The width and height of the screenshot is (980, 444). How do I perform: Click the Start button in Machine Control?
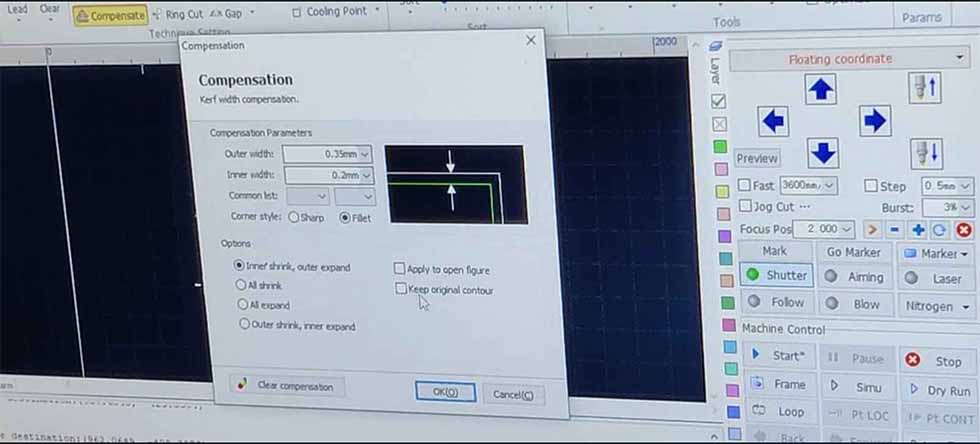tap(779, 356)
